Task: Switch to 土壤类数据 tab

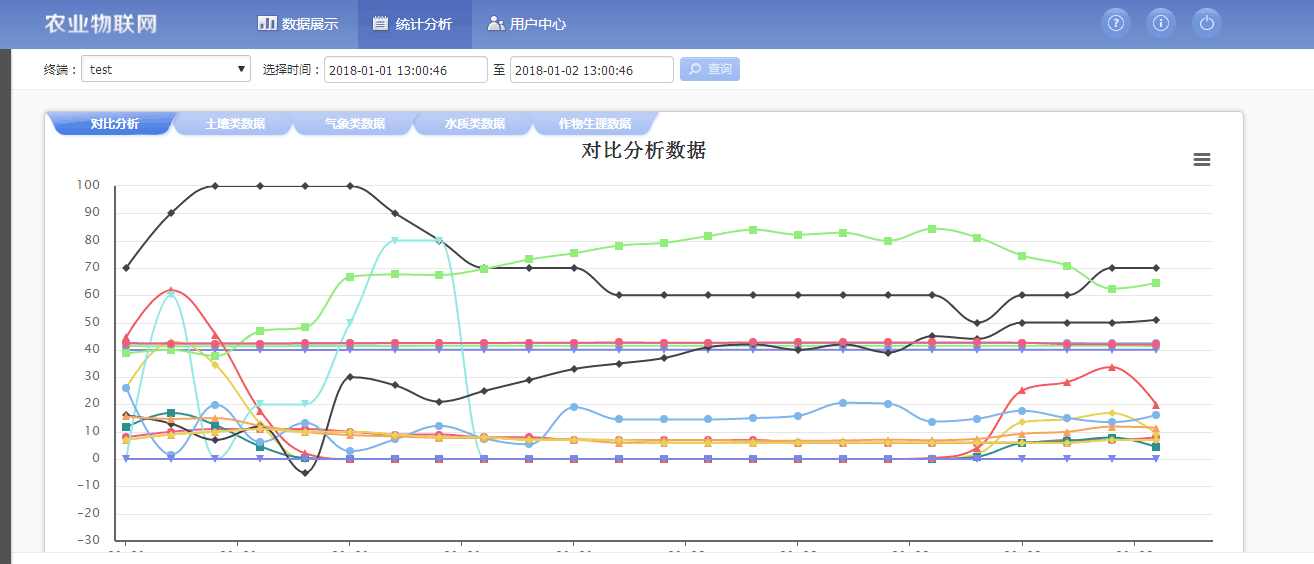Action: point(235,124)
